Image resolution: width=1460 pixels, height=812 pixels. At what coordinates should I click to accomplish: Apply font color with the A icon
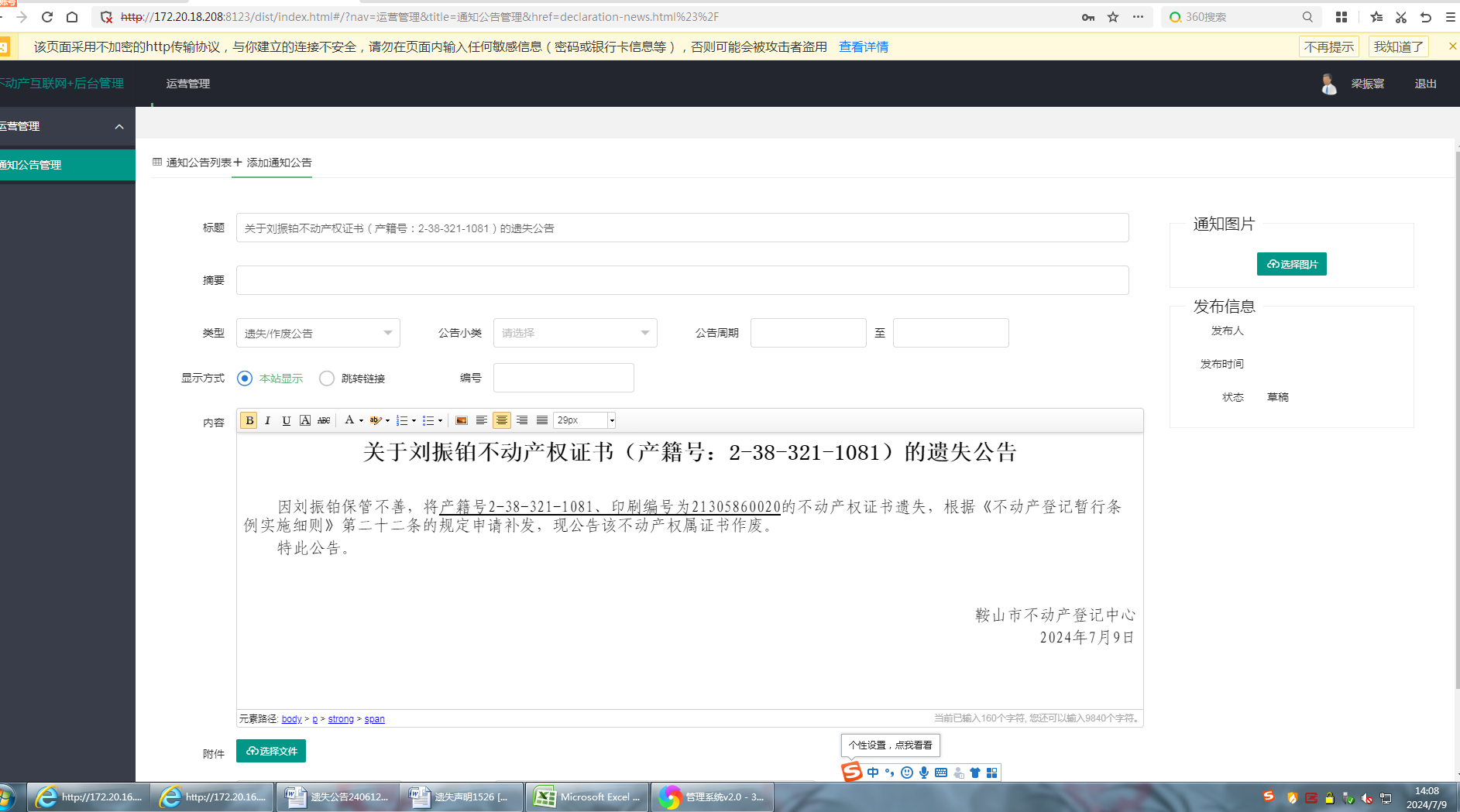click(x=349, y=420)
